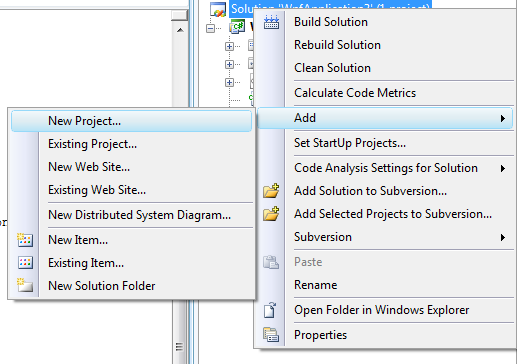Expand the first plus node under the project
This screenshot has height=364, width=517.
[x=229, y=46]
